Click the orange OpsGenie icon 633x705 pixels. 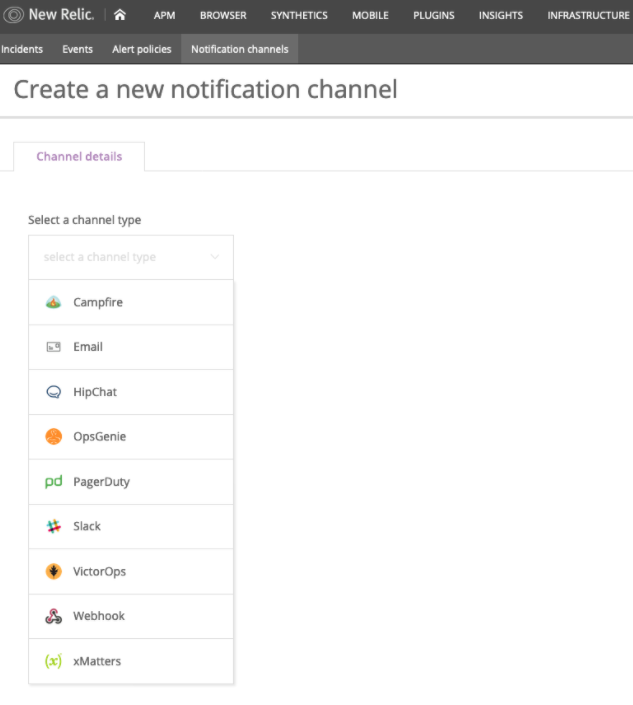[x=54, y=437]
